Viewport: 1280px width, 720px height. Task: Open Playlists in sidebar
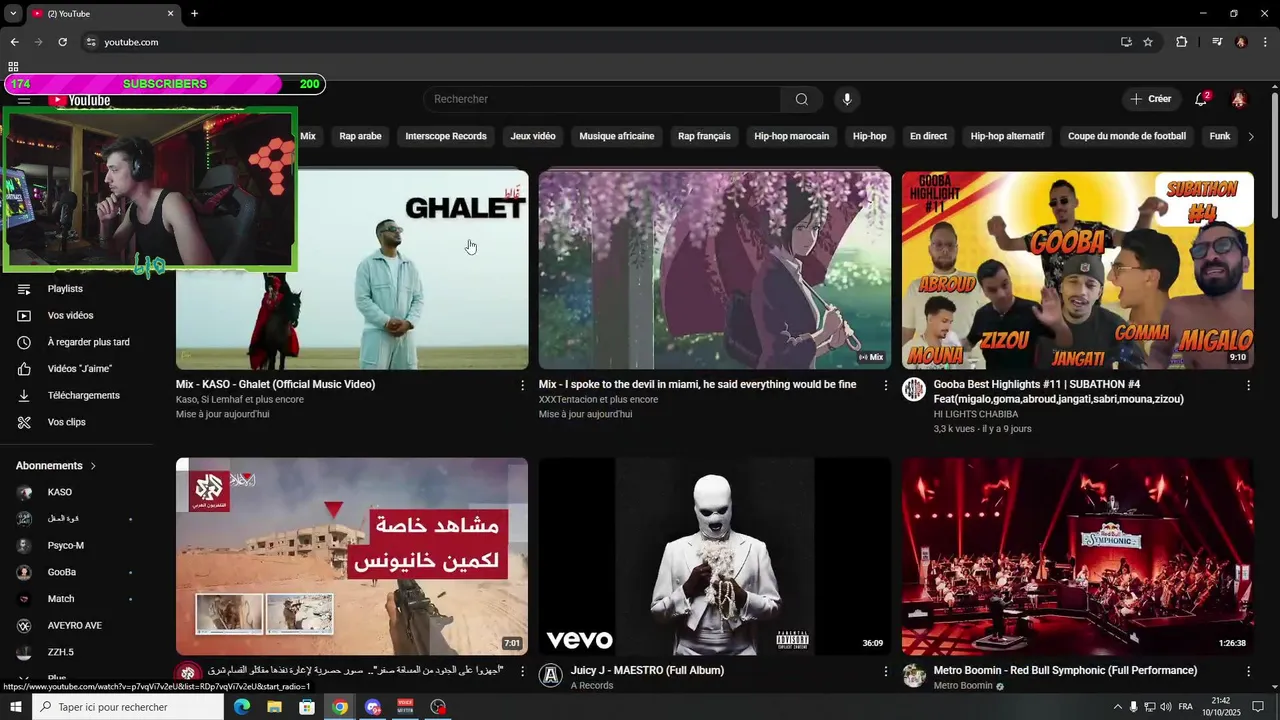(79, 289)
